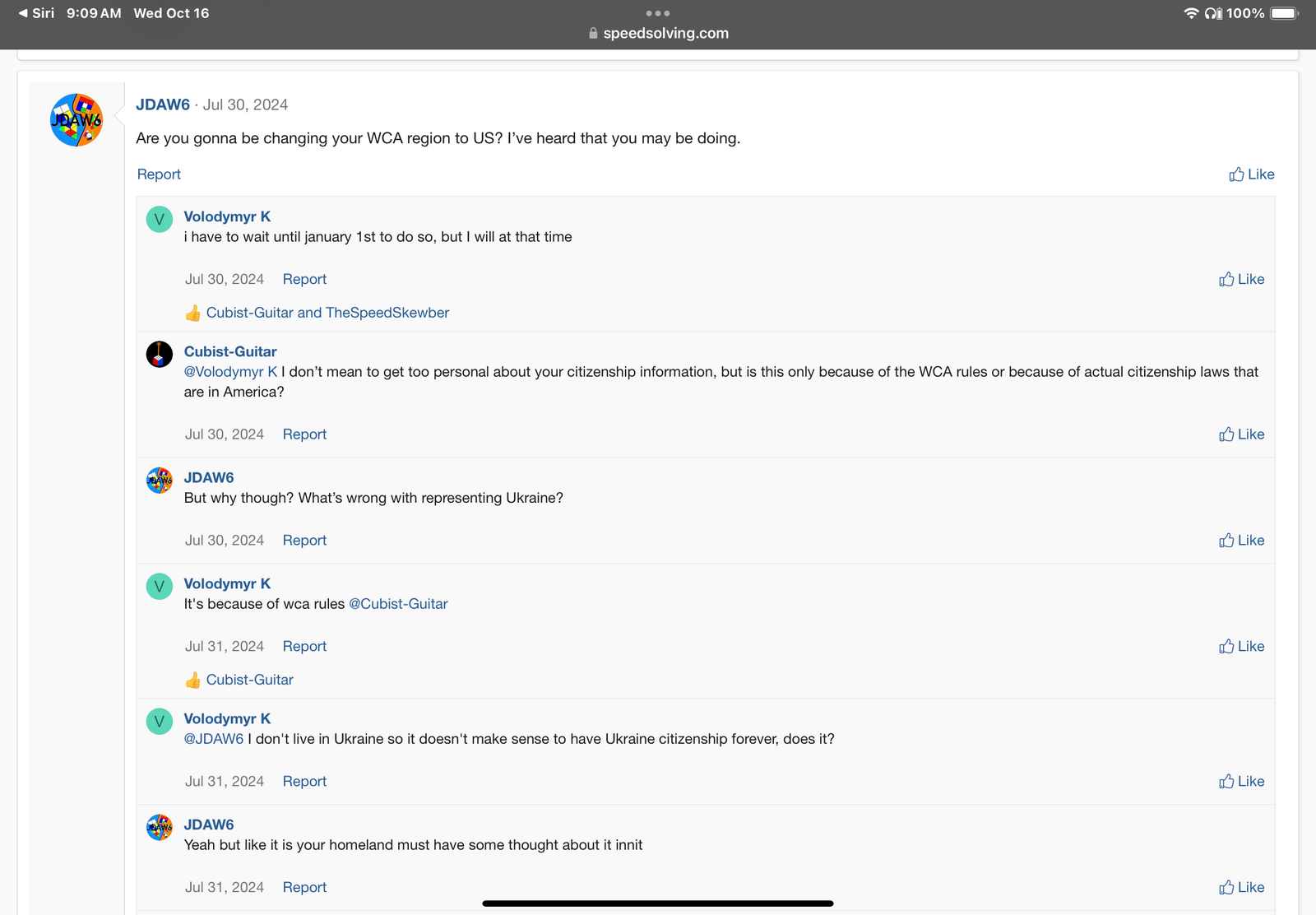The width and height of the screenshot is (1316, 915).
Task: Open @JDAW6 mention in Volodymyr K's comment
Action: [x=214, y=739]
